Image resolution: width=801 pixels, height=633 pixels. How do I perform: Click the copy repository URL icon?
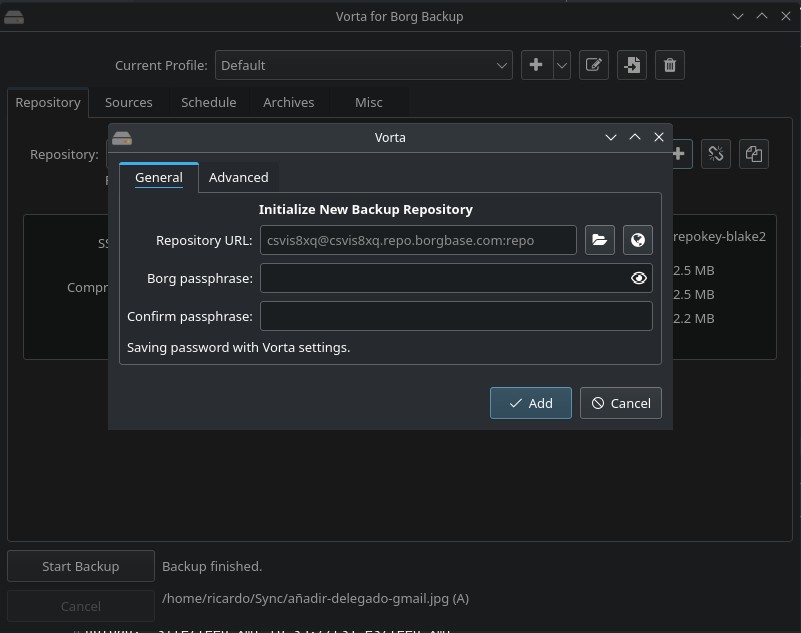pos(754,154)
